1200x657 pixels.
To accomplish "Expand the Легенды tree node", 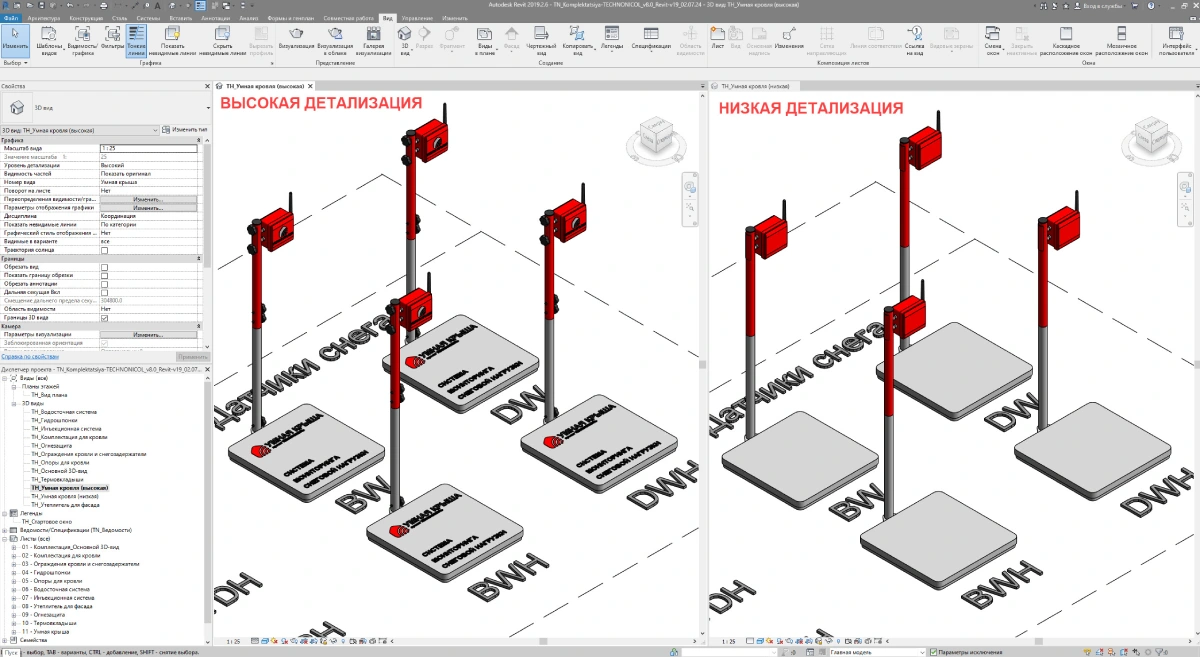I will [x=5, y=513].
